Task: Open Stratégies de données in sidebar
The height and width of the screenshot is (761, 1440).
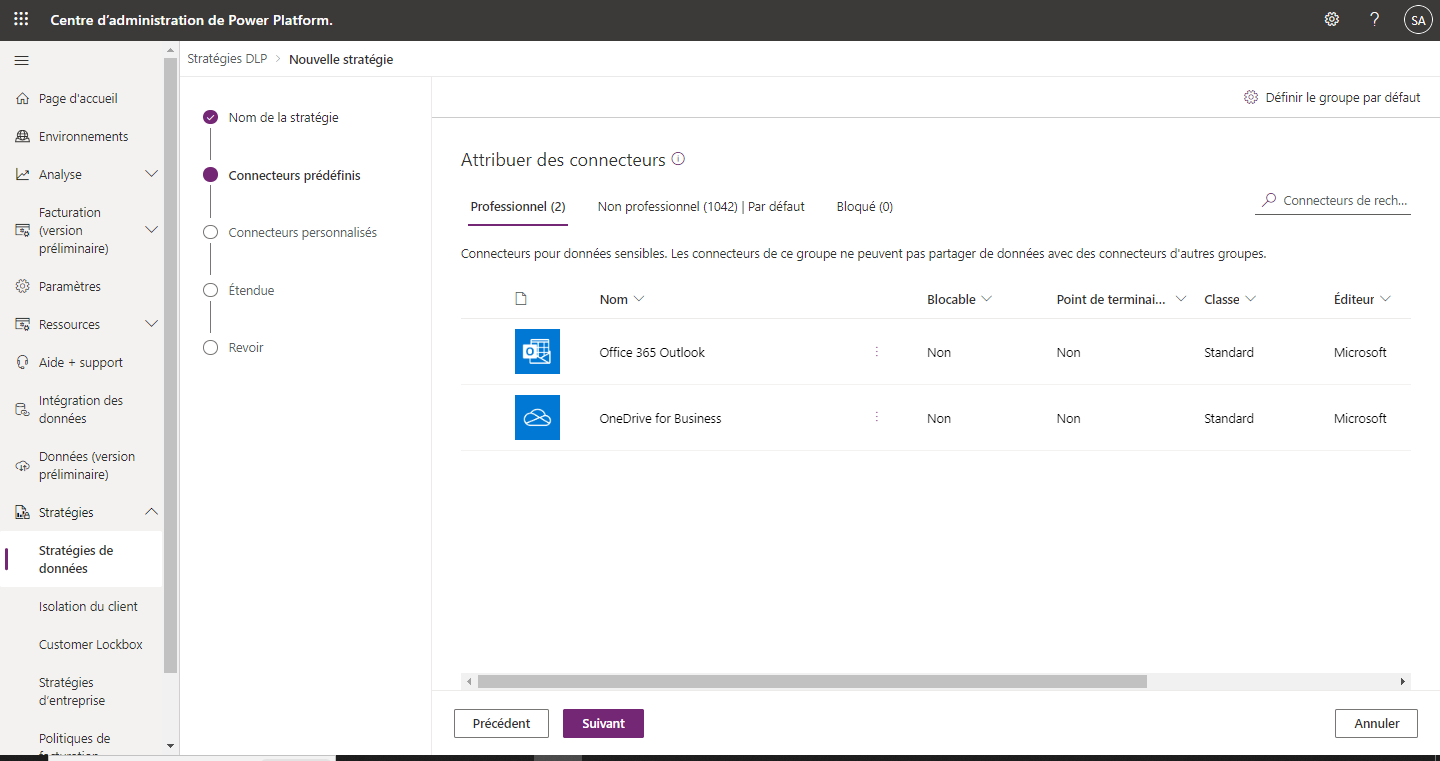Action: click(81, 559)
